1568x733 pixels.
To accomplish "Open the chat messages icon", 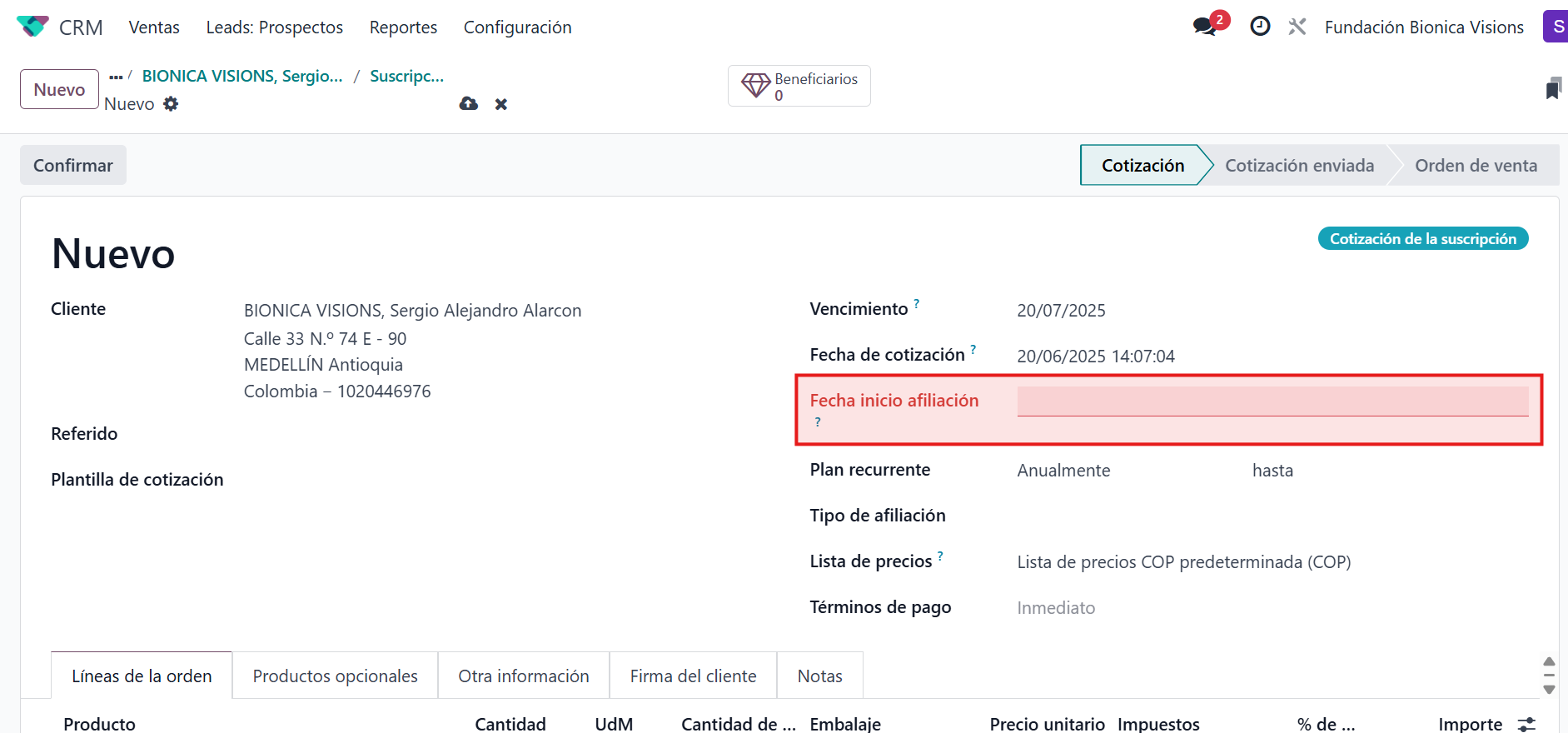I will [x=1204, y=27].
